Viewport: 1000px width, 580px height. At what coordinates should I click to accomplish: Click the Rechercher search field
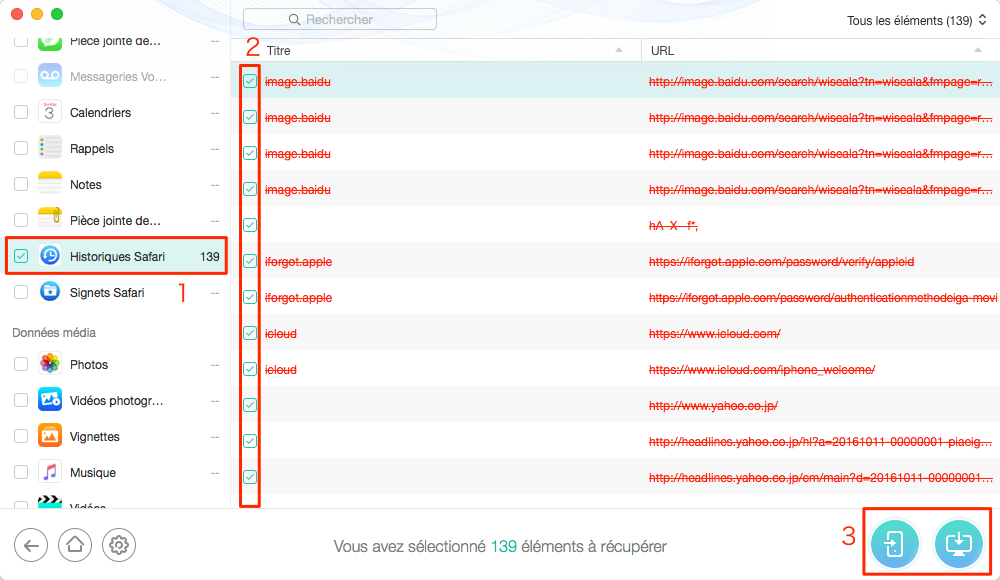pyautogui.click(x=340, y=19)
